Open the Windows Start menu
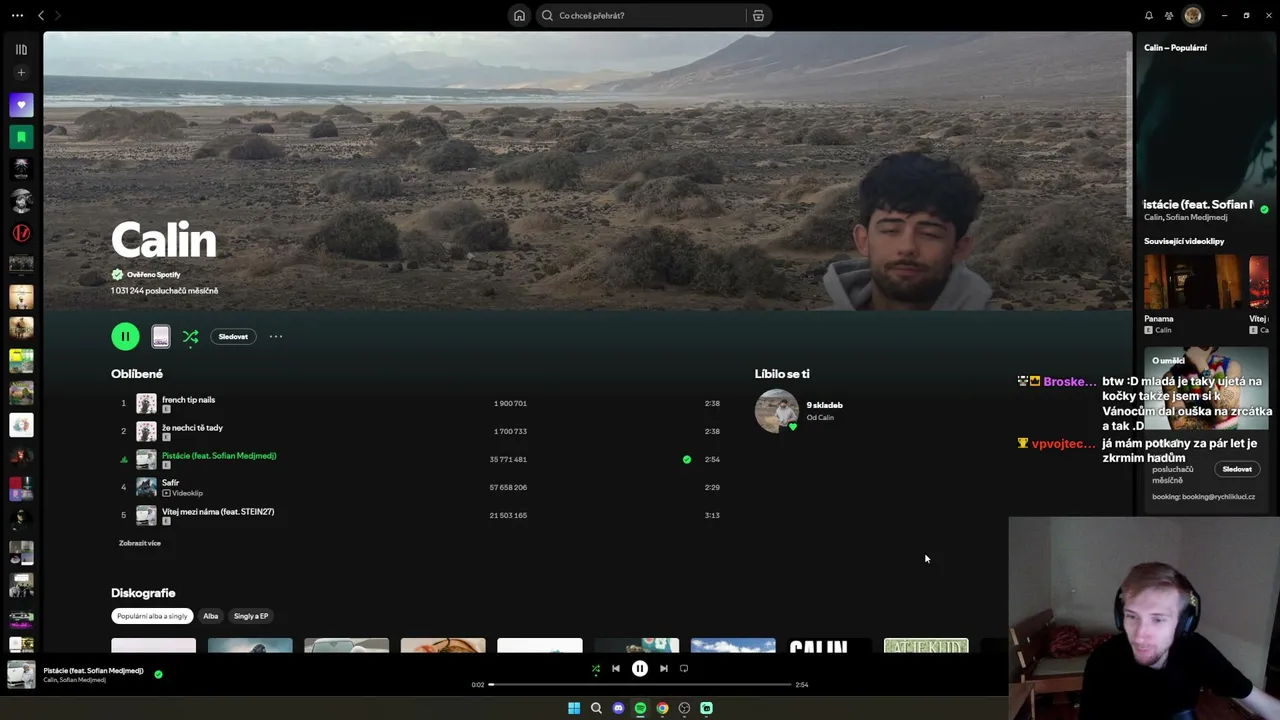Viewport: 1280px width, 720px height. [574, 708]
